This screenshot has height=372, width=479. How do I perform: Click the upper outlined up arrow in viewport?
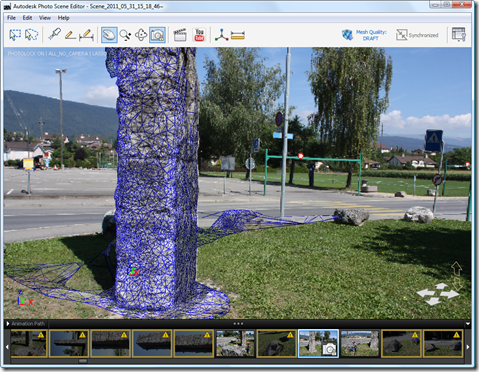(456, 269)
